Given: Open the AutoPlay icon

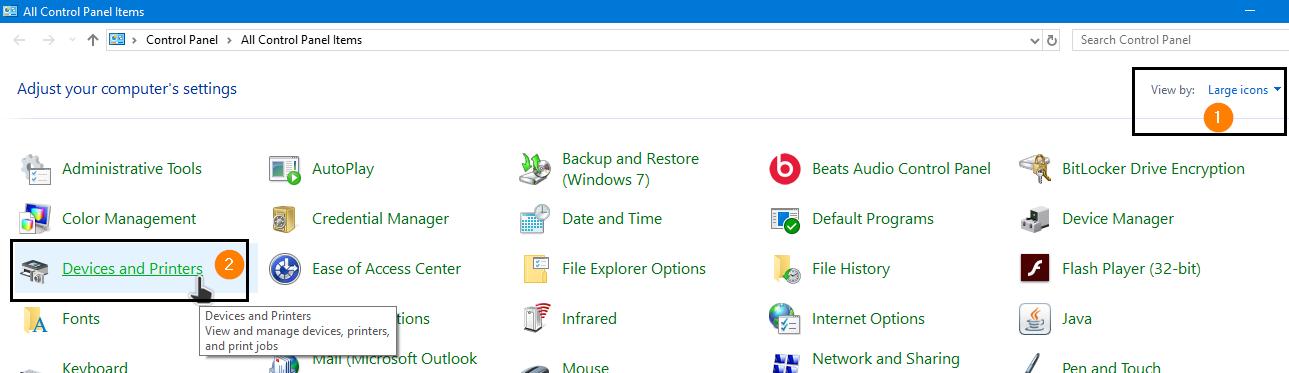Looking at the screenshot, I should point(286,169).
